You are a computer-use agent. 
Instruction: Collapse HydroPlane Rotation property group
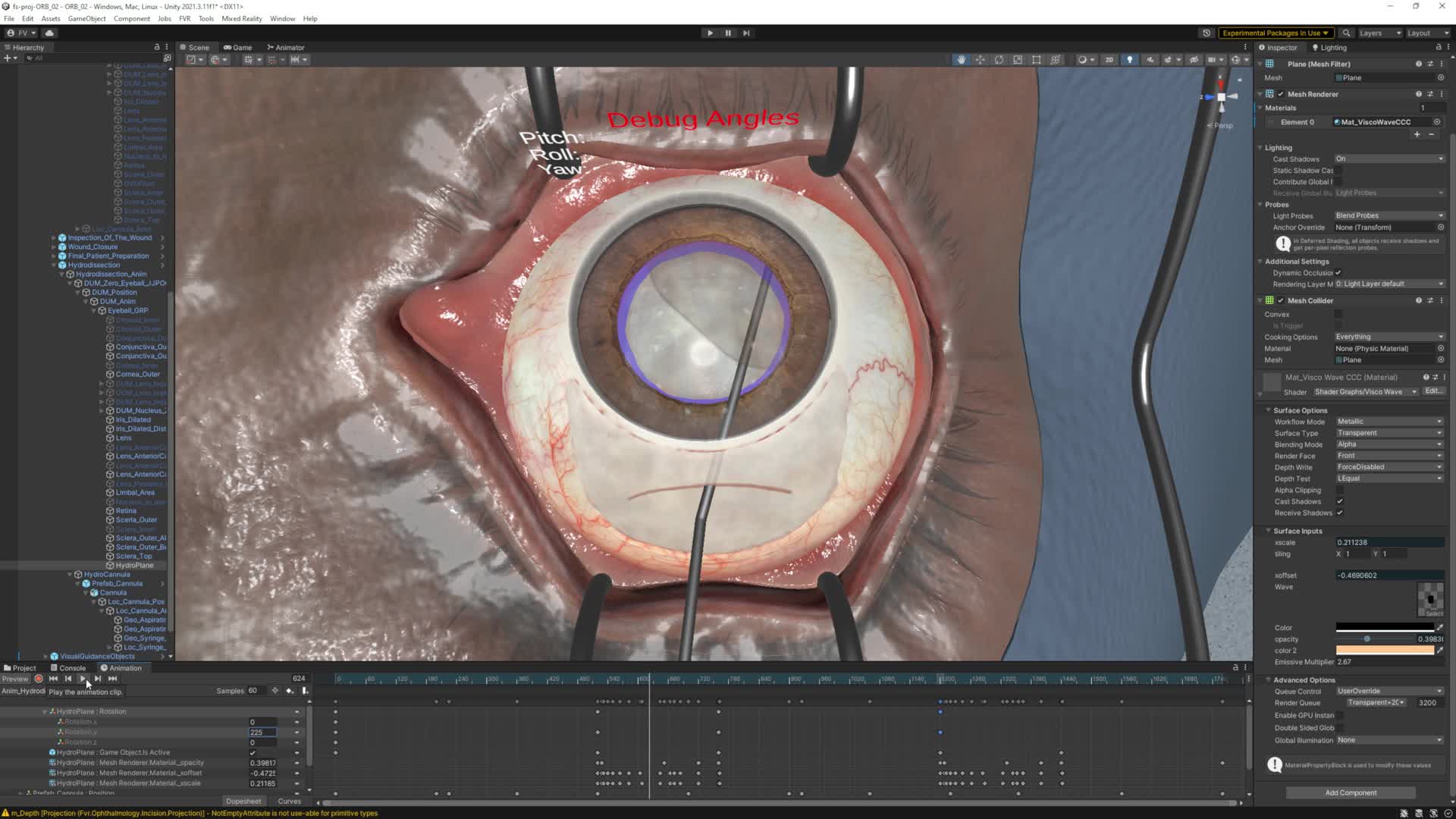point(44,712)
